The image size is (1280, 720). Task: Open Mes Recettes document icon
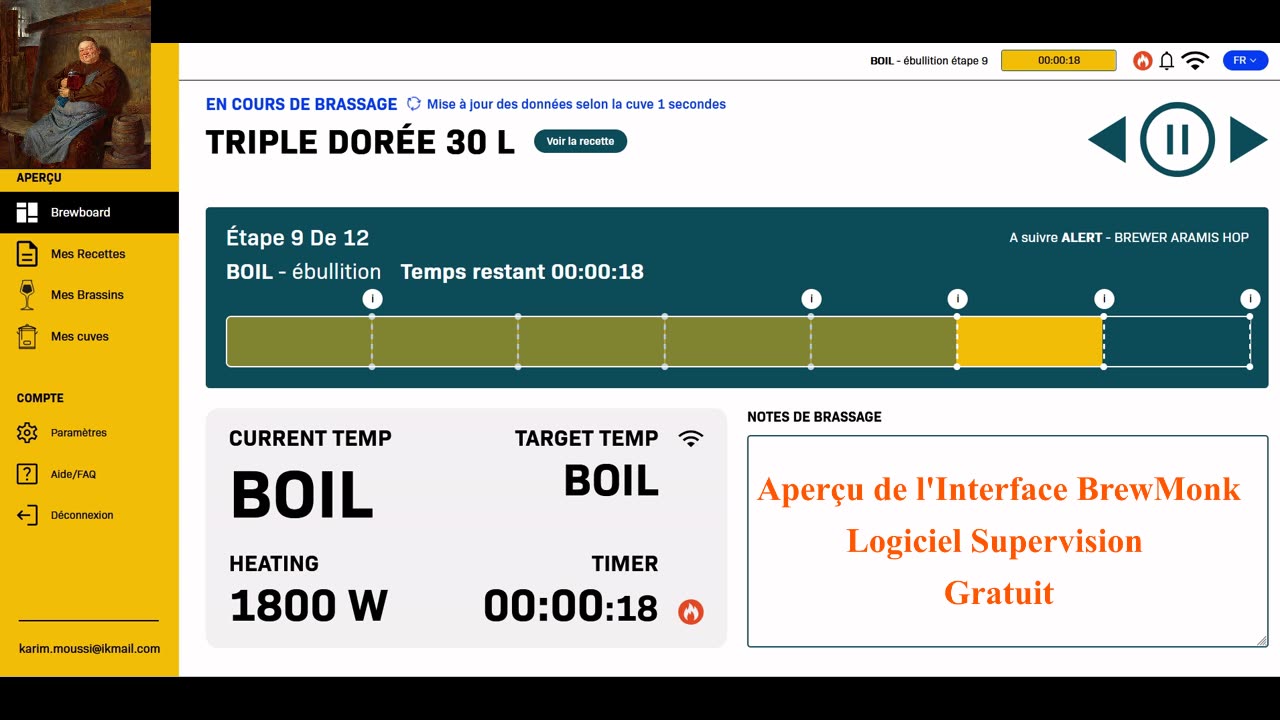[x=27, y=254]
